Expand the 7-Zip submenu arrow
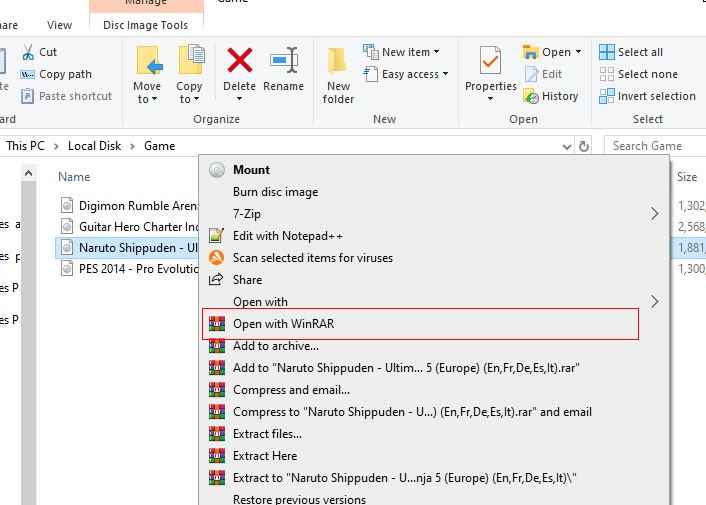This screenshot has height=505, width=706. (655, 214)
